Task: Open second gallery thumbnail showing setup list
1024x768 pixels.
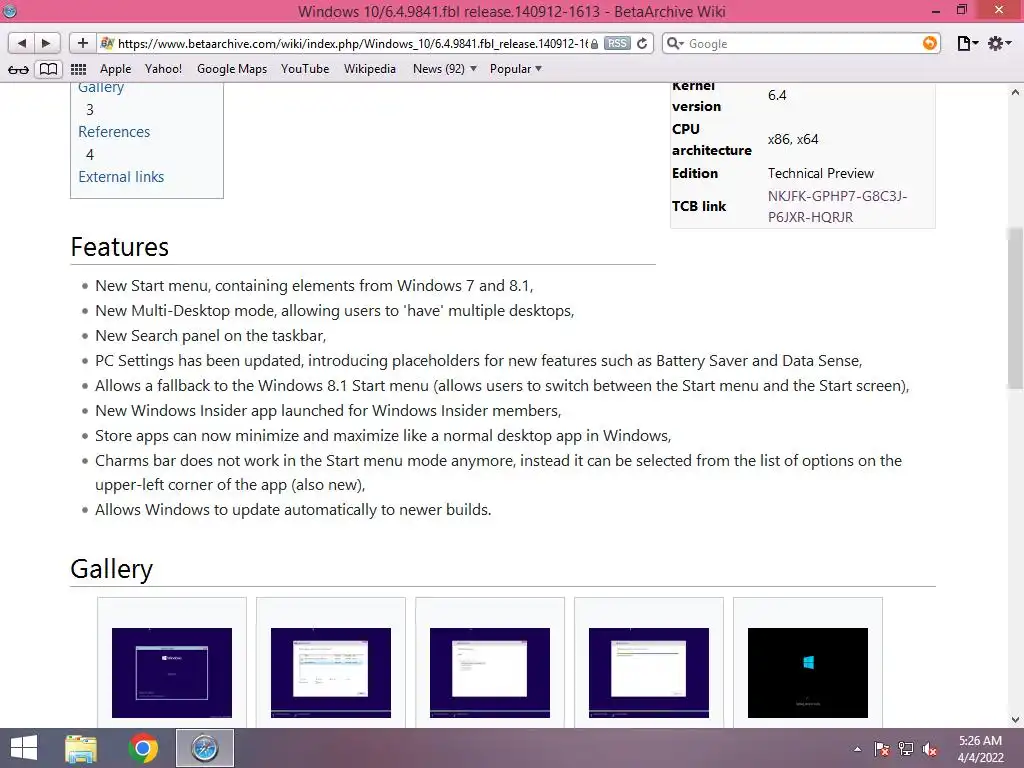Action: (330, 673)
